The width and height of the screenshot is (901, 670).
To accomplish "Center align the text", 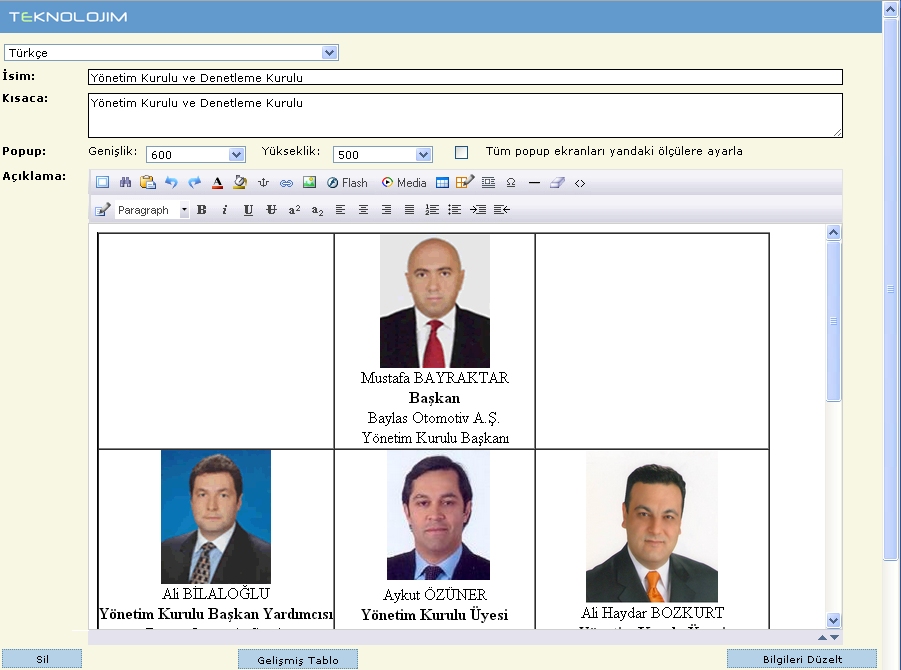I will 363,210.
